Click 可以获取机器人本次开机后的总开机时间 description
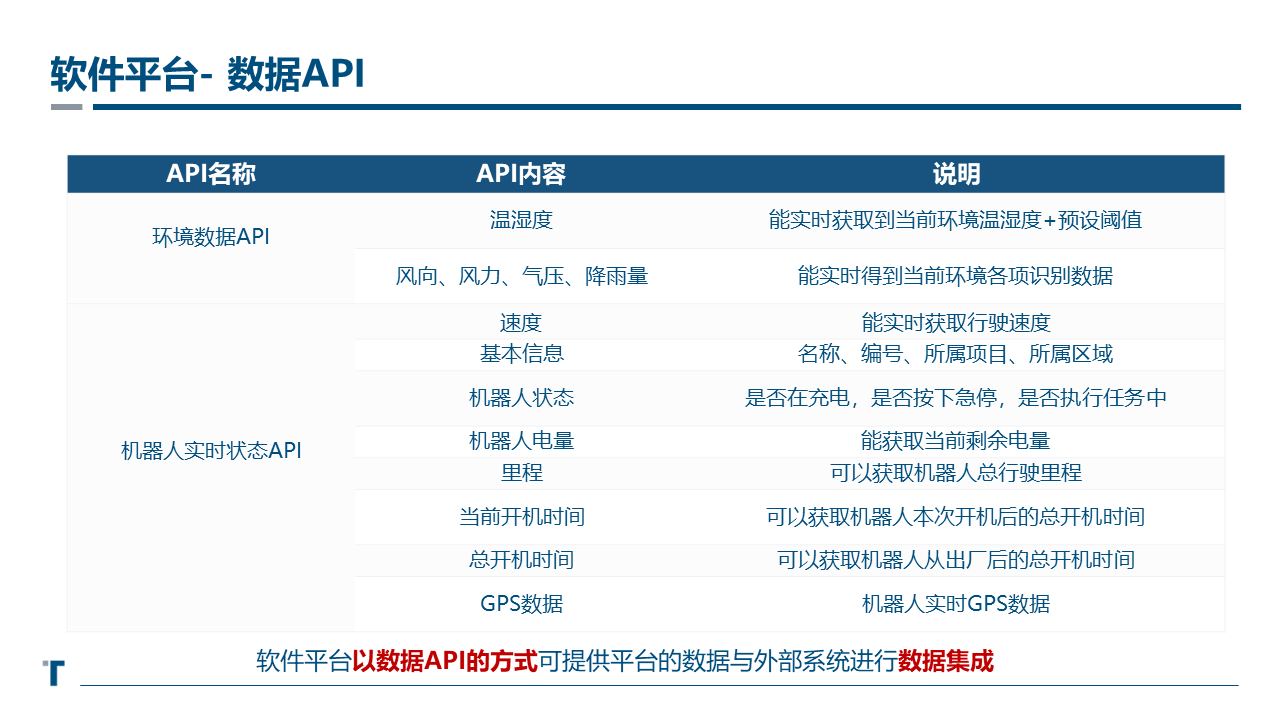The height and width of the screenshot is (720, 1280). tap(956, 517)
